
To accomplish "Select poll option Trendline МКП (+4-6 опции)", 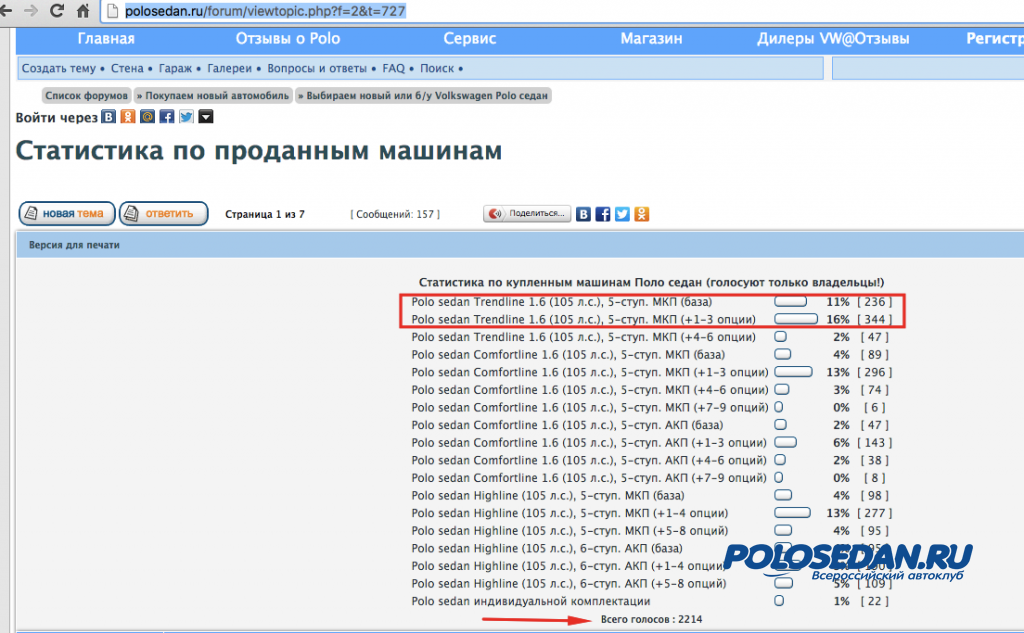I will tap(583, 337).
